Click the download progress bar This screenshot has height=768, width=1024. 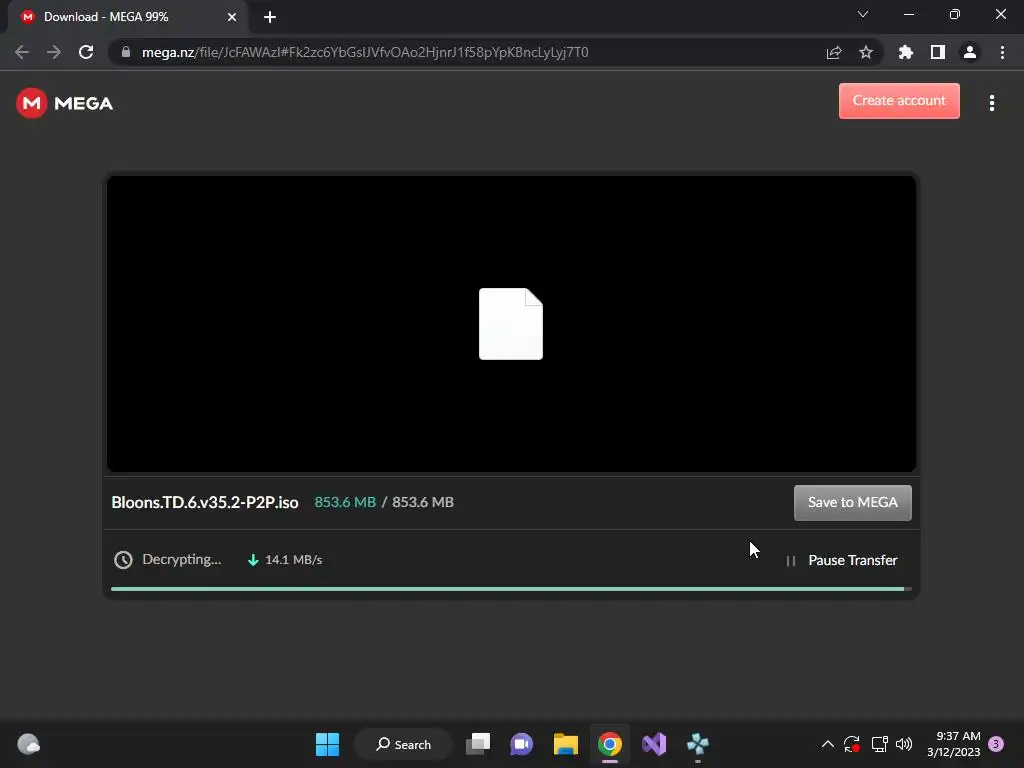coord(511,589)
